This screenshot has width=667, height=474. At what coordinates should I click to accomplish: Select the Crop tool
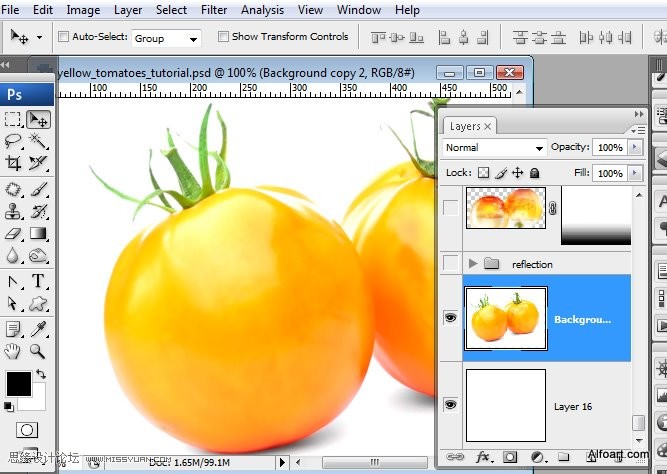13,163
